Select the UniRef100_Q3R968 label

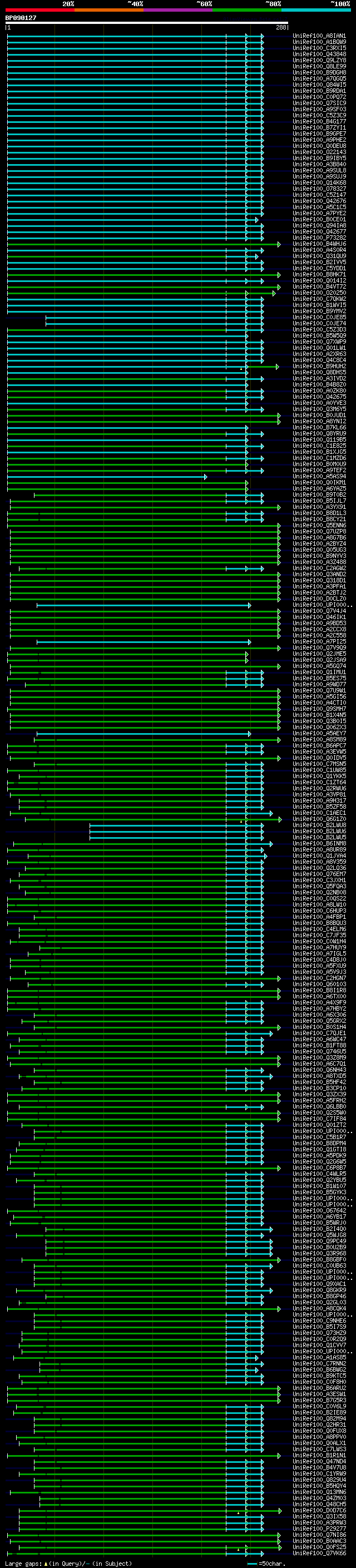click(x=319, y=1254)
